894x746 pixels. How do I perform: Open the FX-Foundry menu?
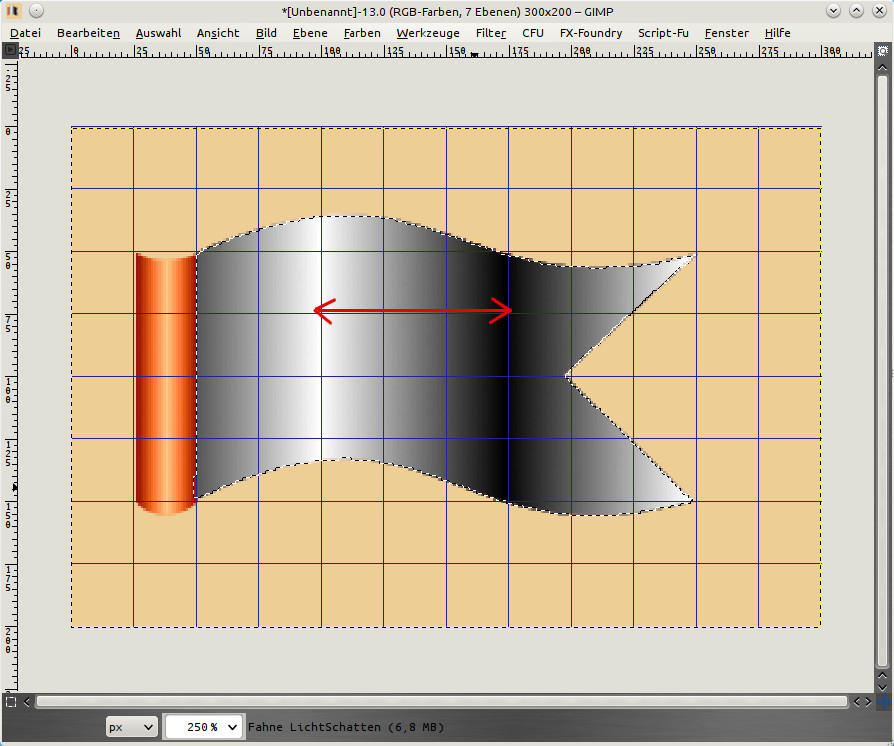(x=591, y=33)
